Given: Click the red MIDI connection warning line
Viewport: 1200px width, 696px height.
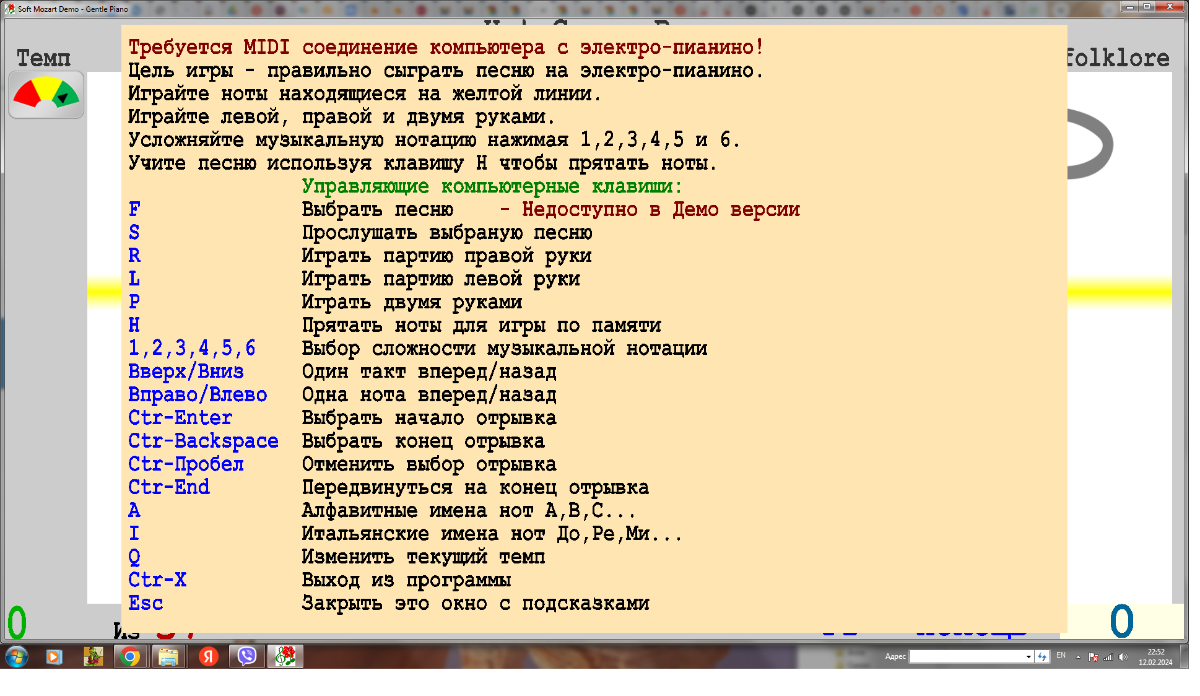Looking at the screenshot, I should pos(446,48).
